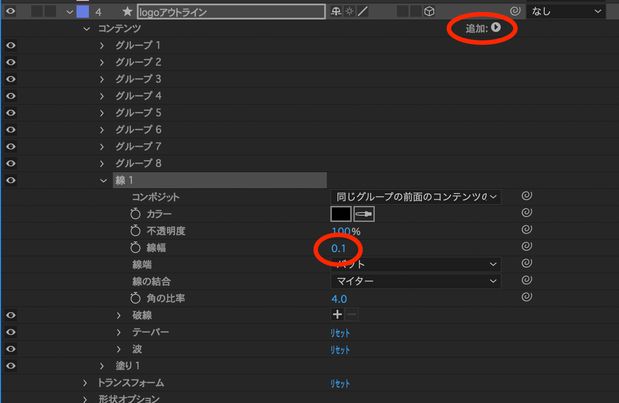Click the stopwatch icon for 角の比率
Viewport: 619px width, 403px height.
(x=137, y=298)
